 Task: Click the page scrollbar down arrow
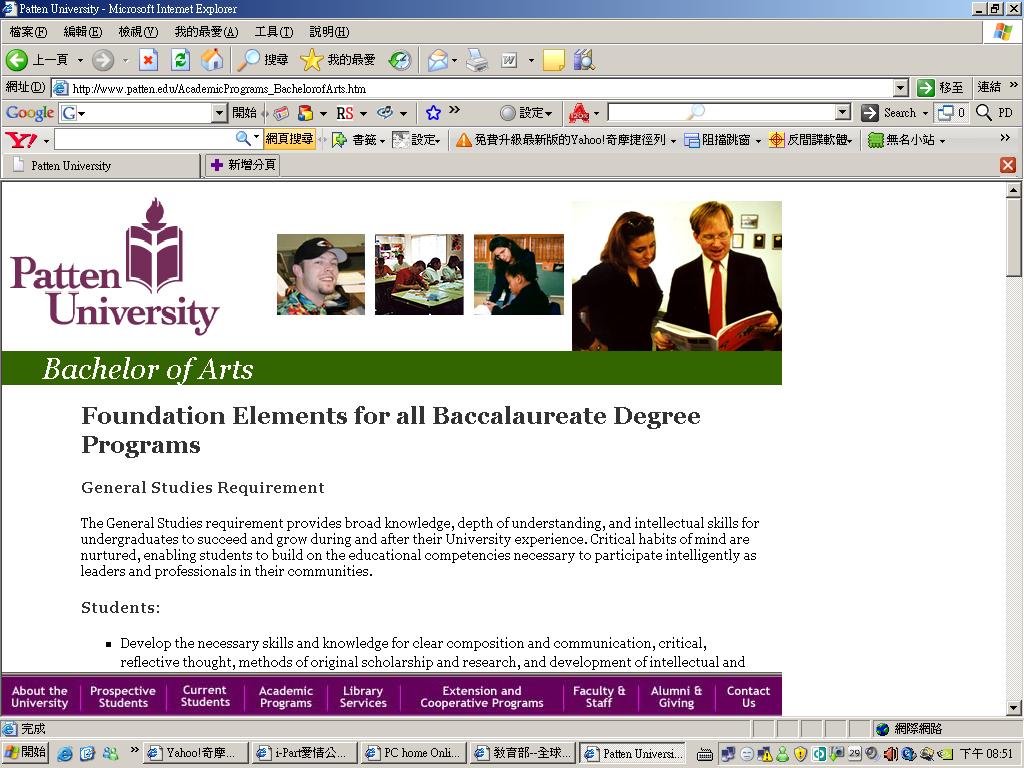(x=1013, y=708)
